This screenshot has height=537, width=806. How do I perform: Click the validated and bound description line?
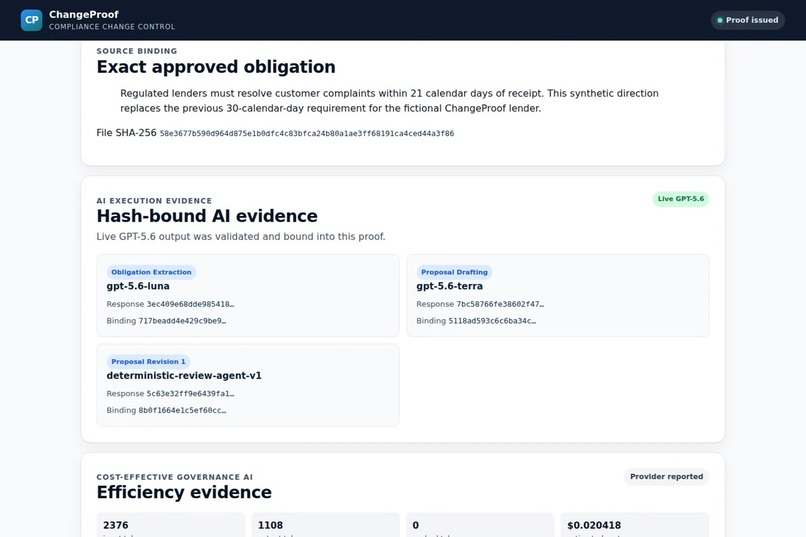(241, 236)
